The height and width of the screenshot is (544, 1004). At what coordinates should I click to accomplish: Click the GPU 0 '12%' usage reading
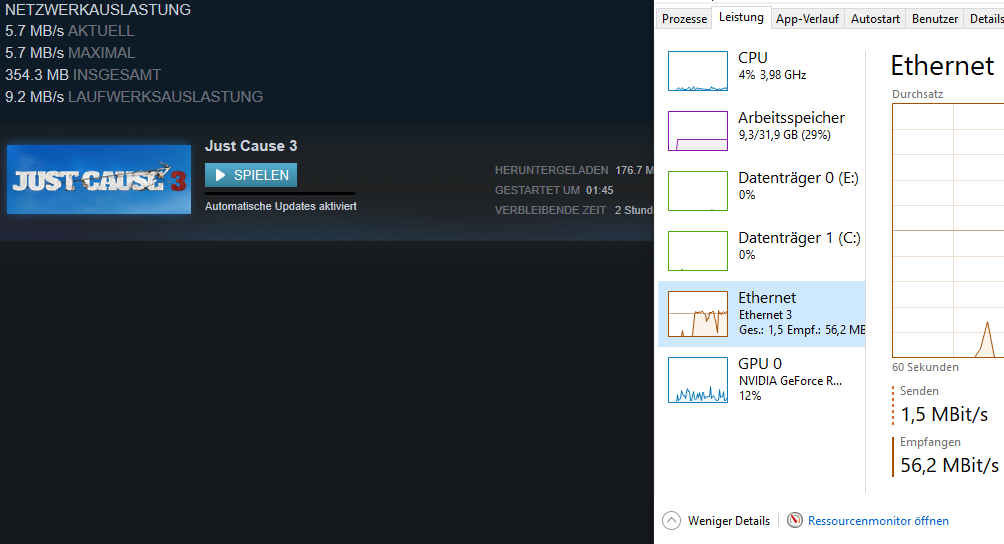tap(750, 396)
